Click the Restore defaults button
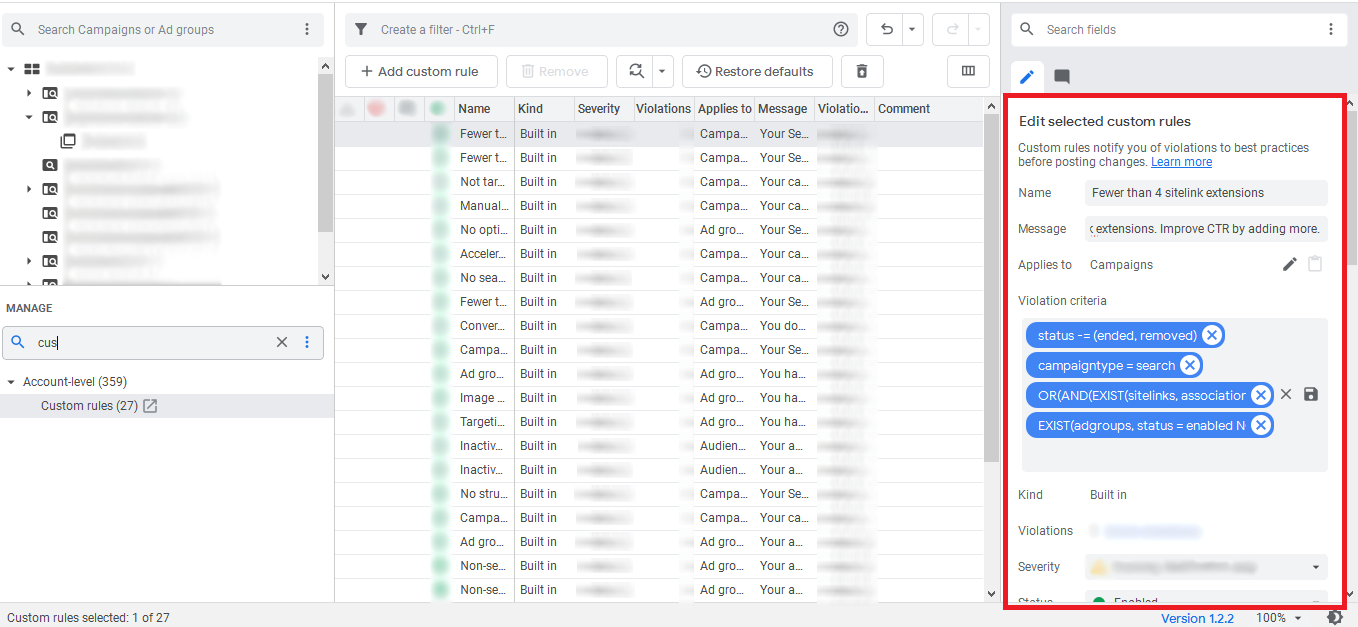The image size is (1358, 627). [756, 72]
